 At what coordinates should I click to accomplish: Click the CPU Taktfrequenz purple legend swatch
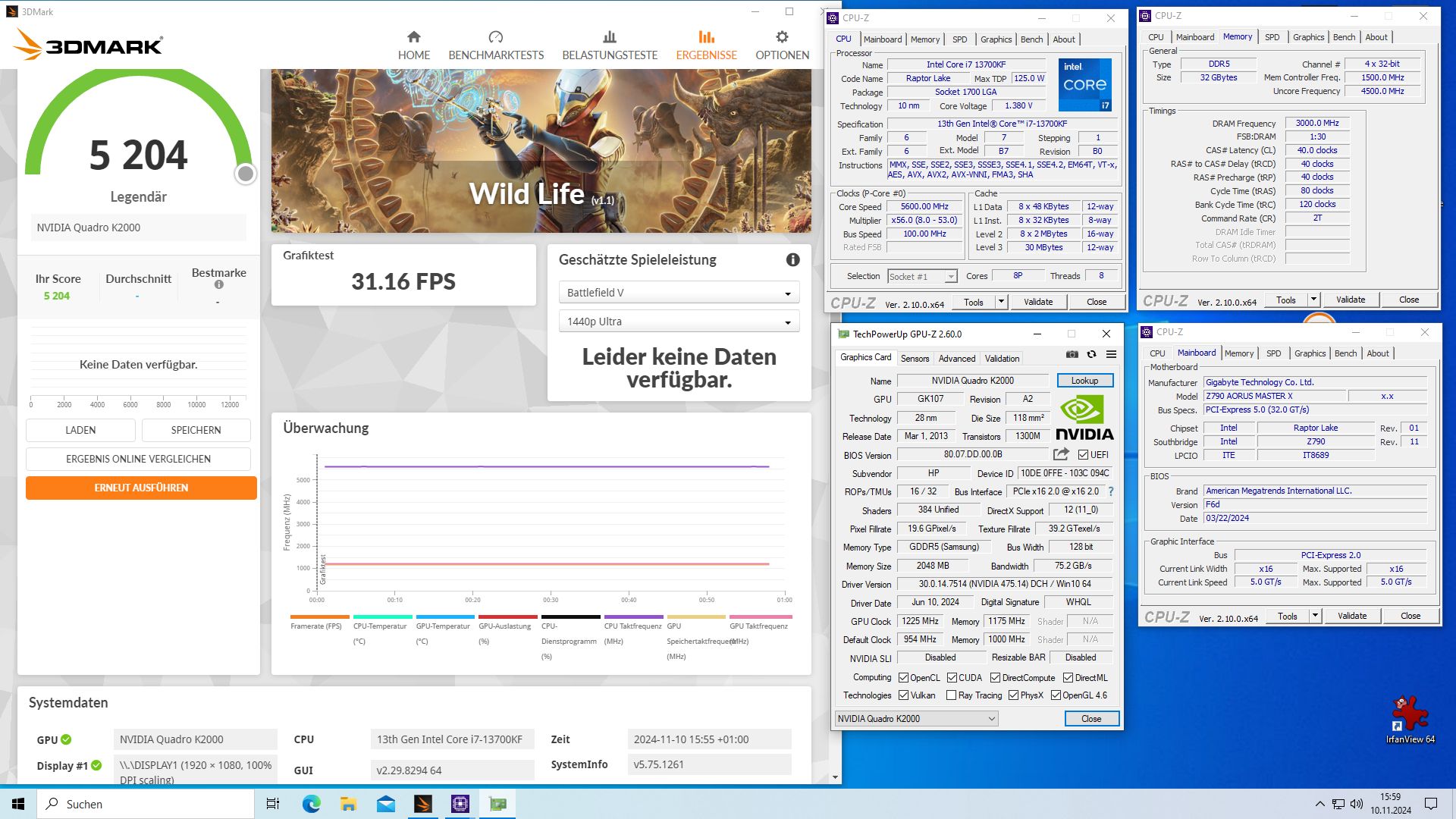(x=633, y=617)
